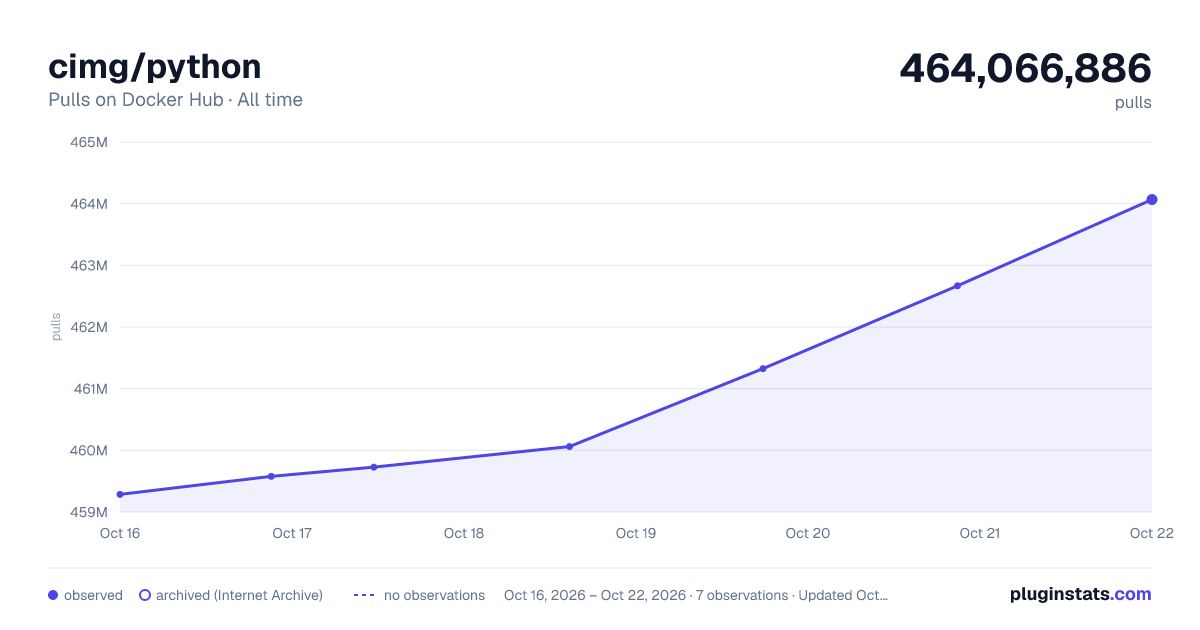Select the data point just before Oct 17
1200x630 pixels.
(271, 476)
